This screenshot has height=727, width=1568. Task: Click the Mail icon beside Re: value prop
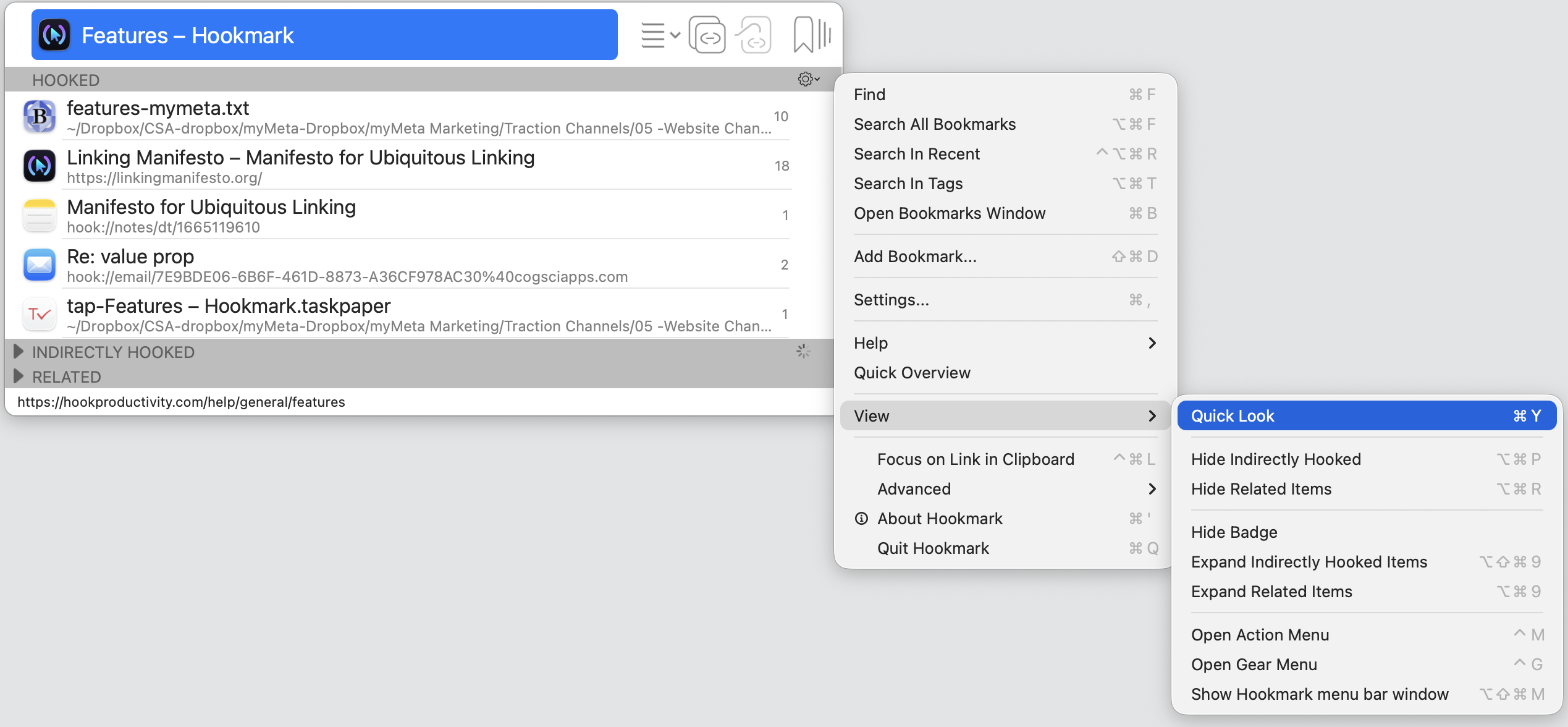click(x=40, y=265)
